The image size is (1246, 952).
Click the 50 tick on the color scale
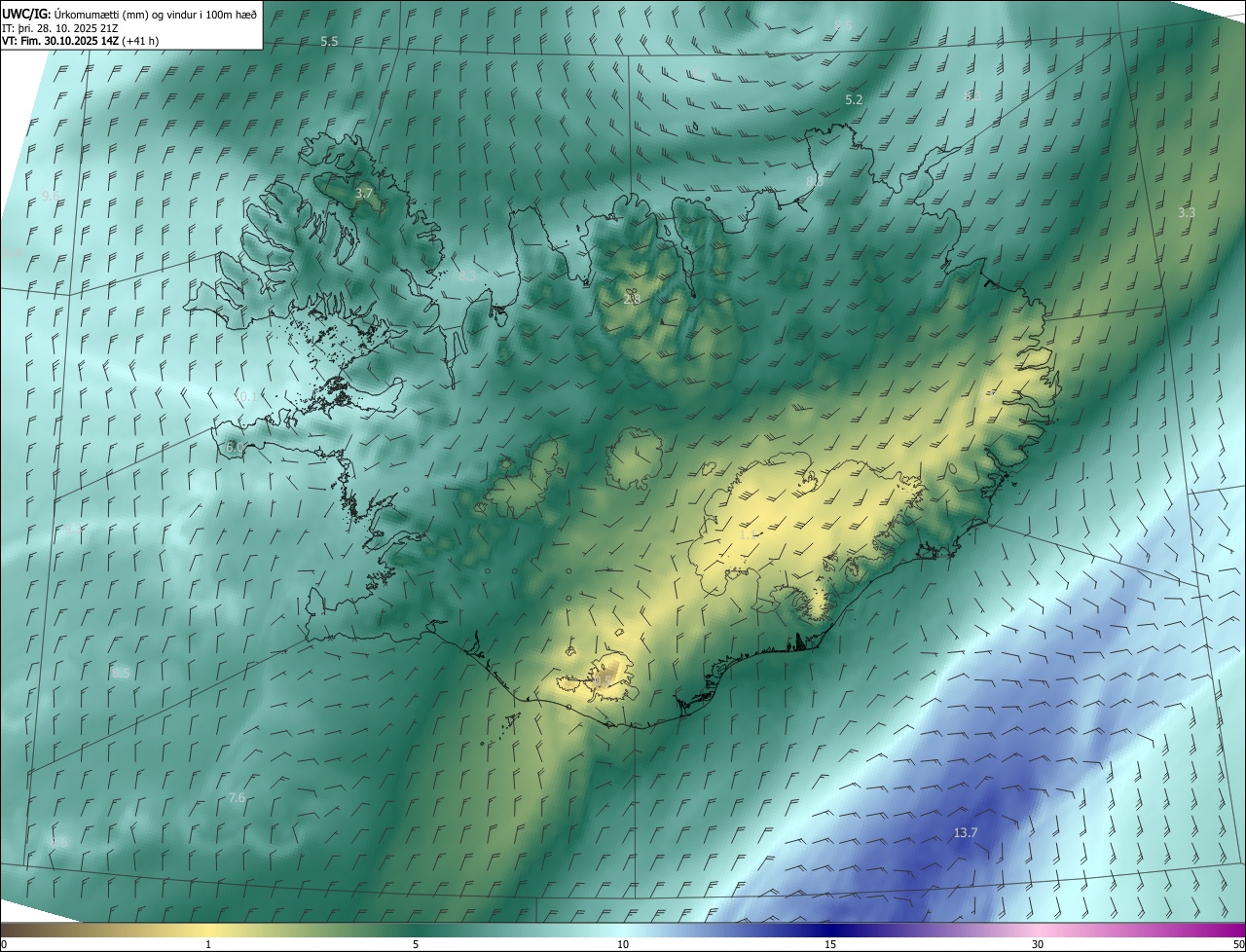[1238, 944]
